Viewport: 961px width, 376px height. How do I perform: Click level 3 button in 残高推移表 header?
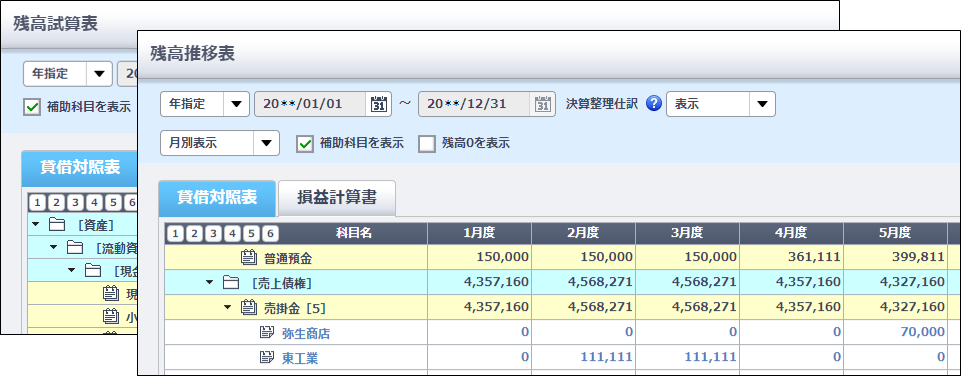[213, 233]
